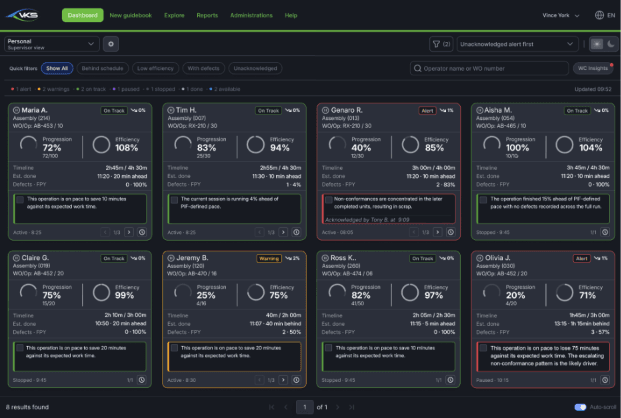
Task: Click the Progression gauge on Maria A. card
Action: [29, 144]
